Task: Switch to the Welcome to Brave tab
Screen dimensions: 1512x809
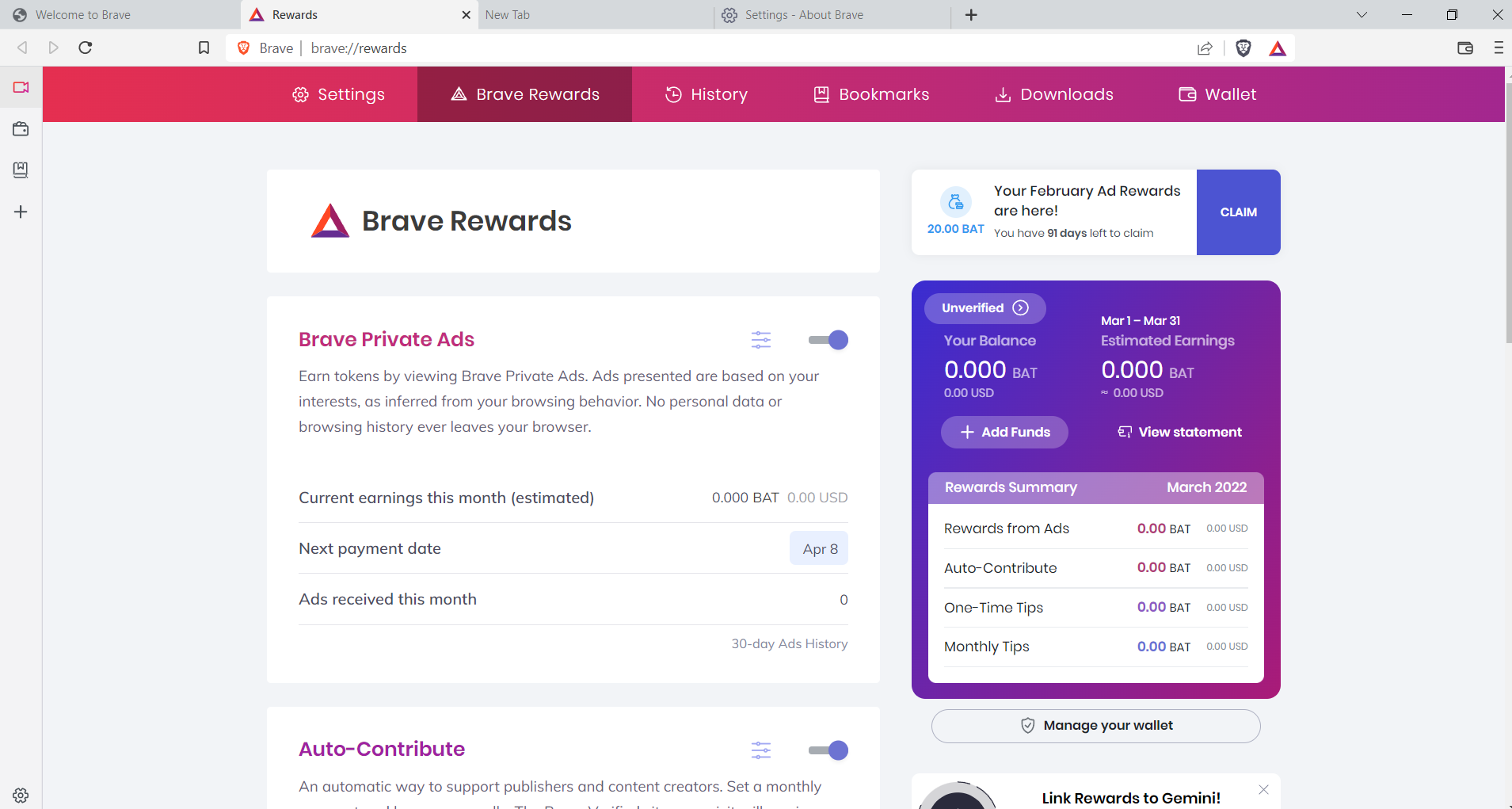Action: tap(119, 15)
